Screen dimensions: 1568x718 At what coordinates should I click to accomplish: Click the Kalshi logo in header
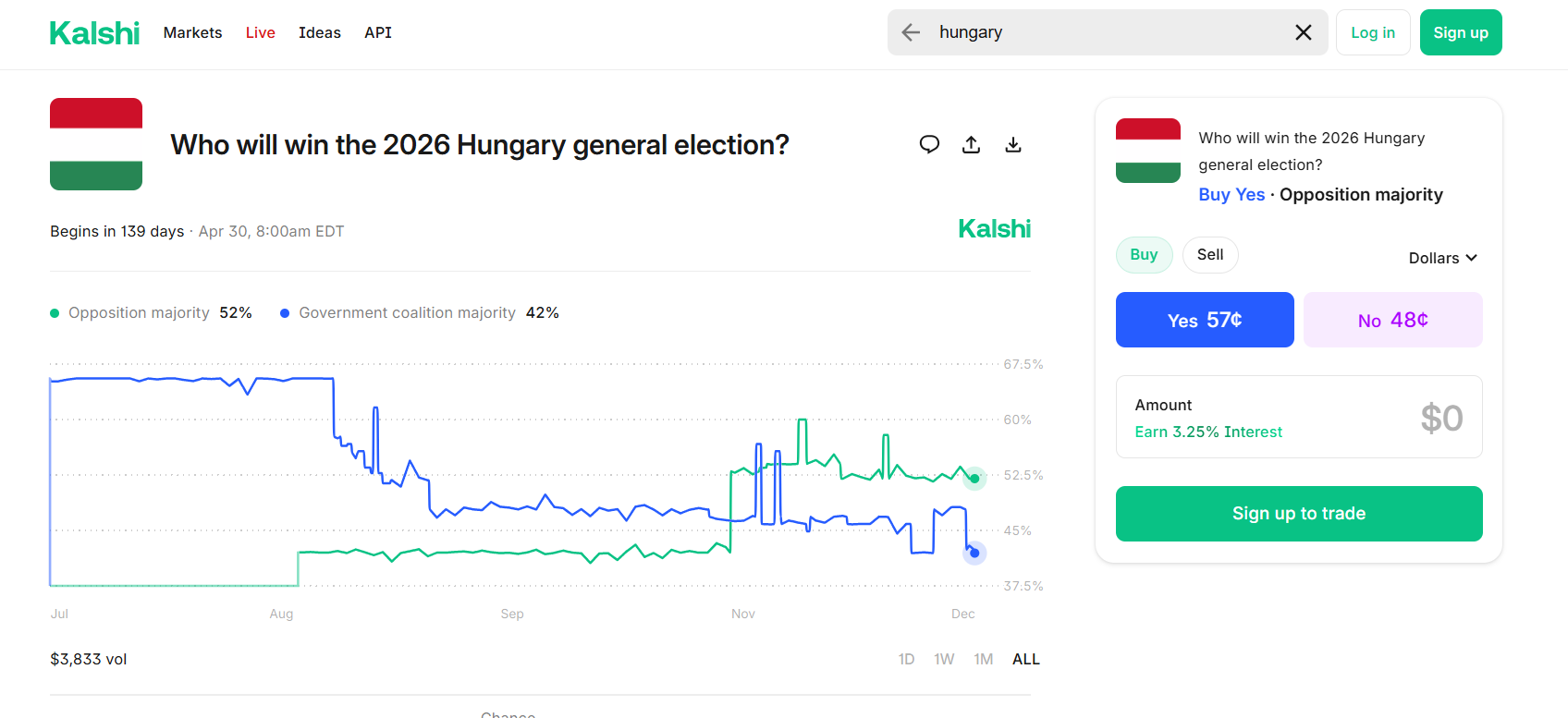click(94, 33)
